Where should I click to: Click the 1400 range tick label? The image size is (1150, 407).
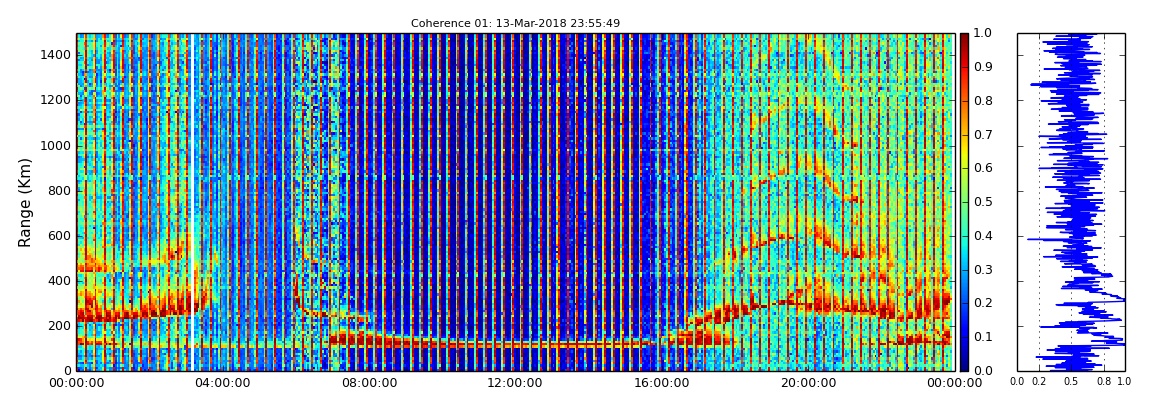click(57, 55)
